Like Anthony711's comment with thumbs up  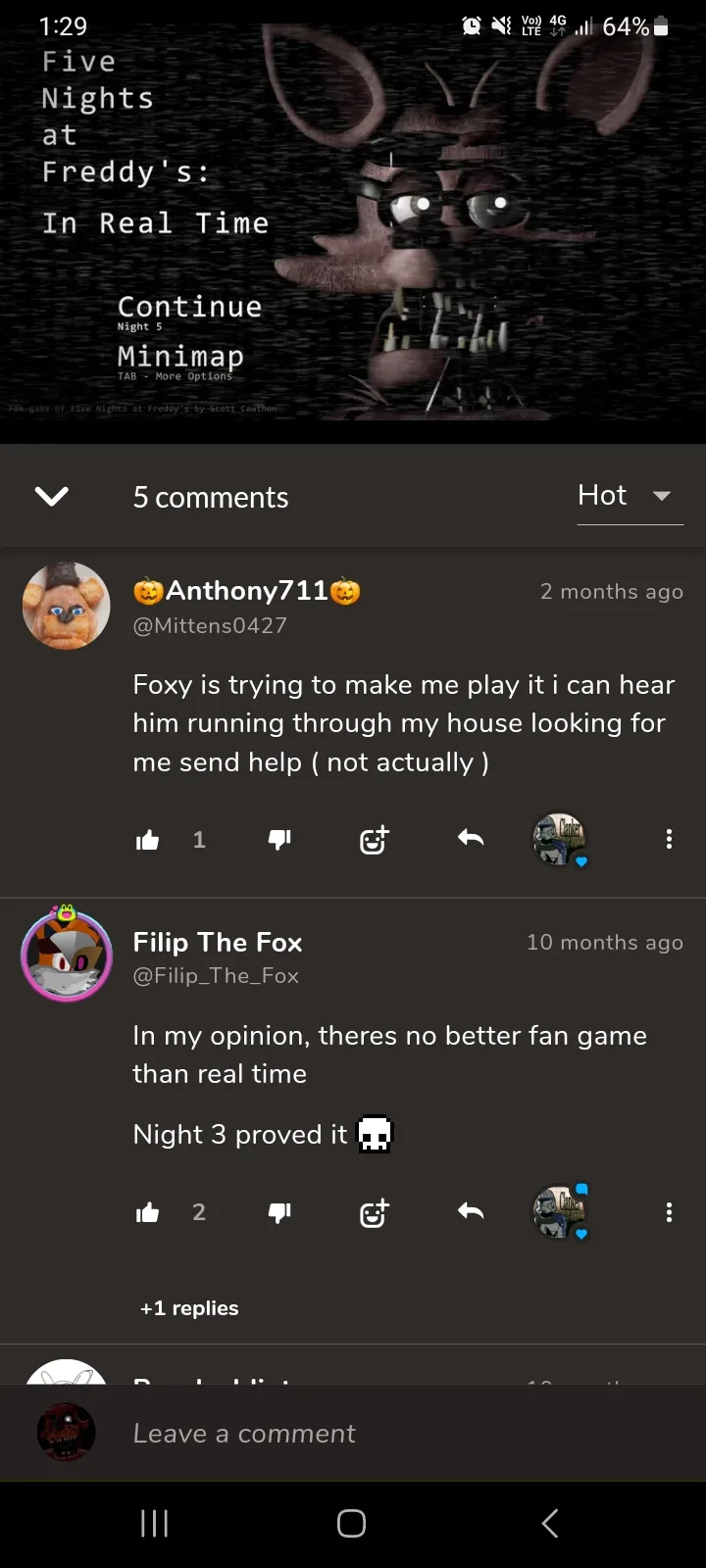click(148, 840)
